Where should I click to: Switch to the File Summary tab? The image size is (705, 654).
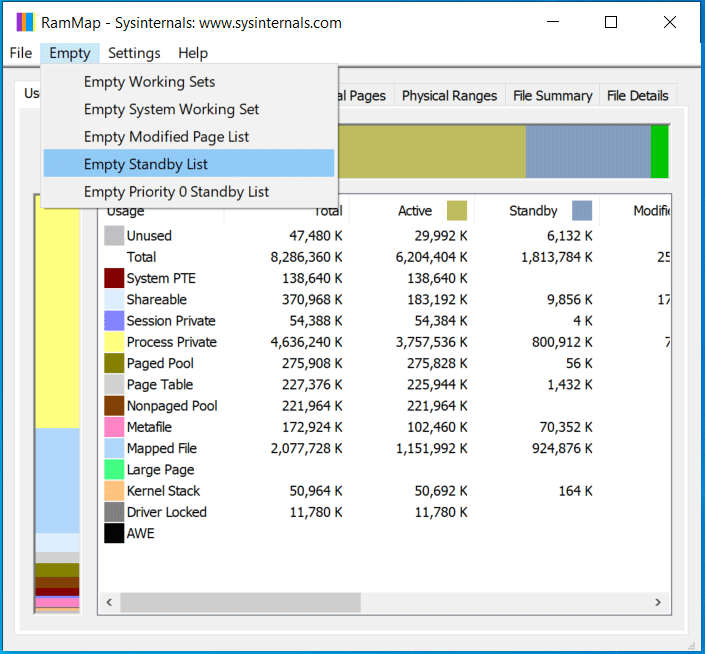pos(553,96)
